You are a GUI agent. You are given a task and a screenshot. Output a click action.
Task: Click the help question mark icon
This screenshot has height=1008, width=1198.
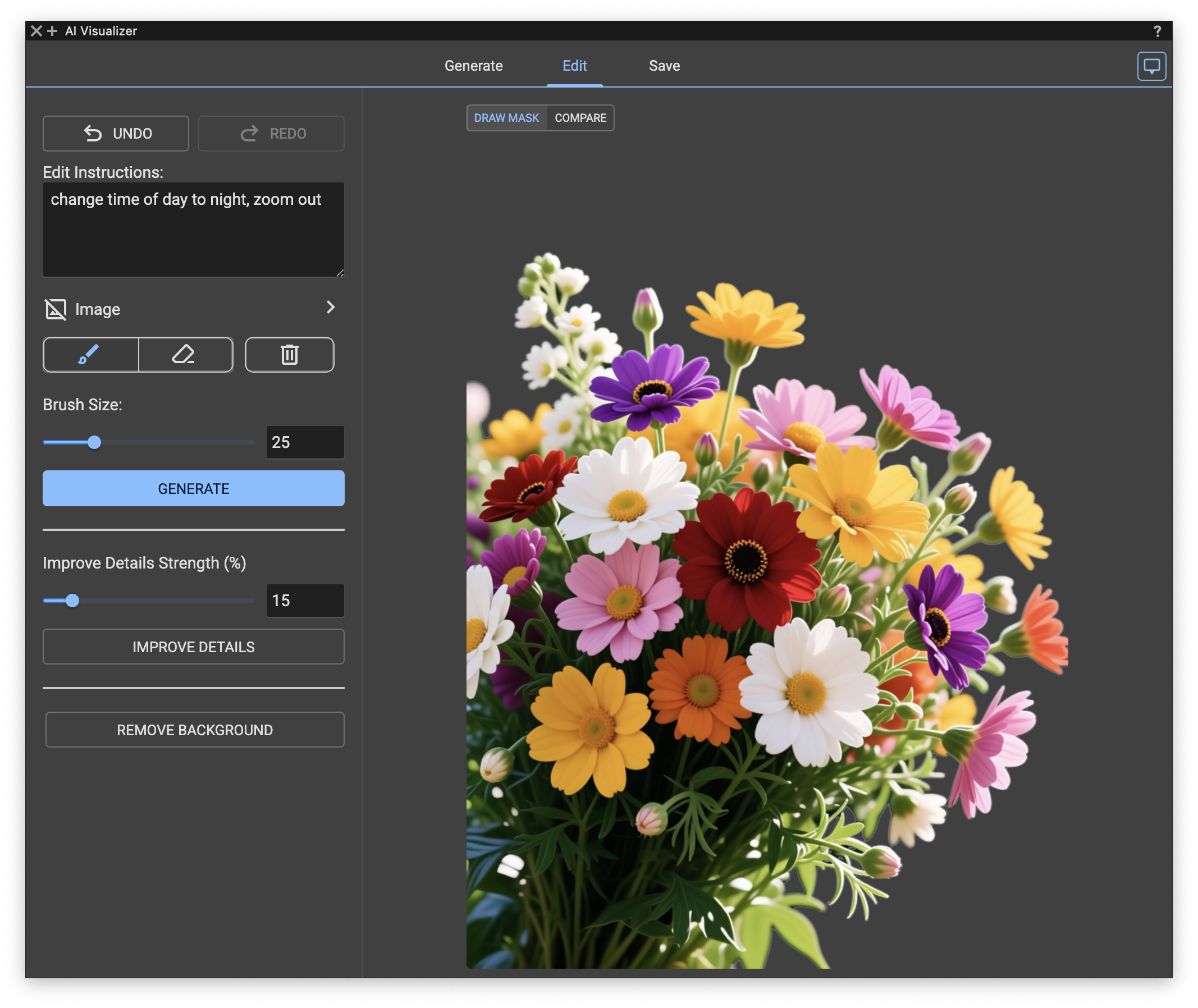(1157, 31)
